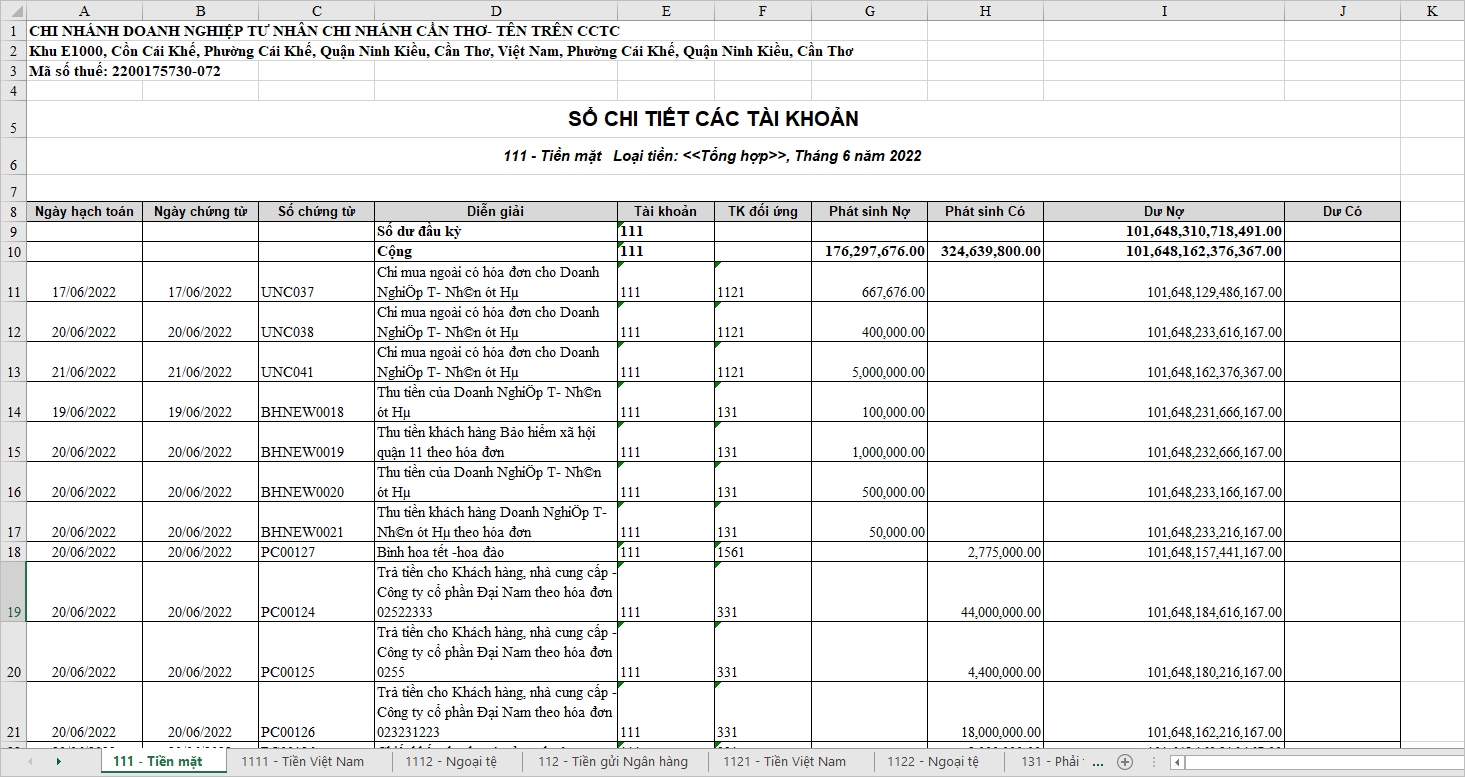Click the add new sheet plus icon
Image resolution: width=1465 pixels, height=777 pixels.
1125,762
